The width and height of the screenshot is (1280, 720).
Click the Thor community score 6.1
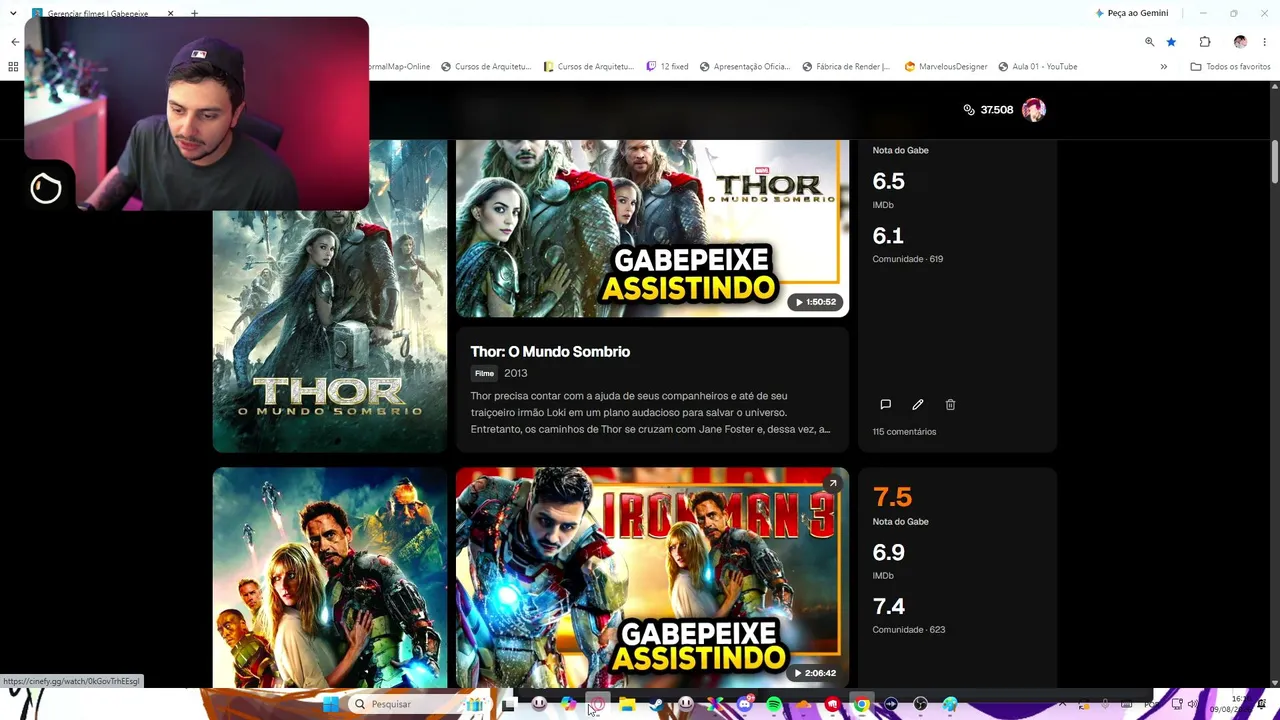888,236
